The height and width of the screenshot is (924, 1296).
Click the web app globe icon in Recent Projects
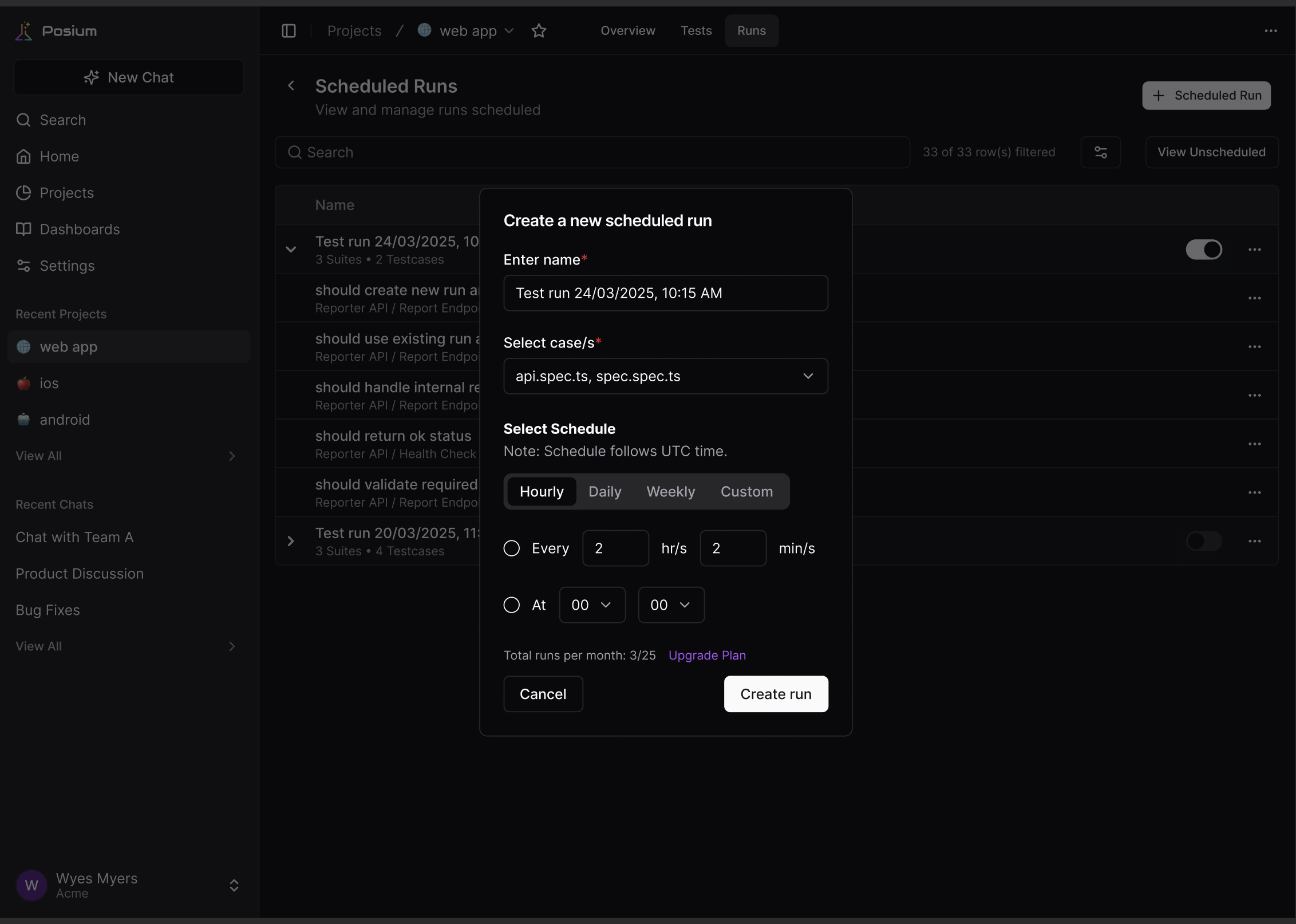(23, 347)
